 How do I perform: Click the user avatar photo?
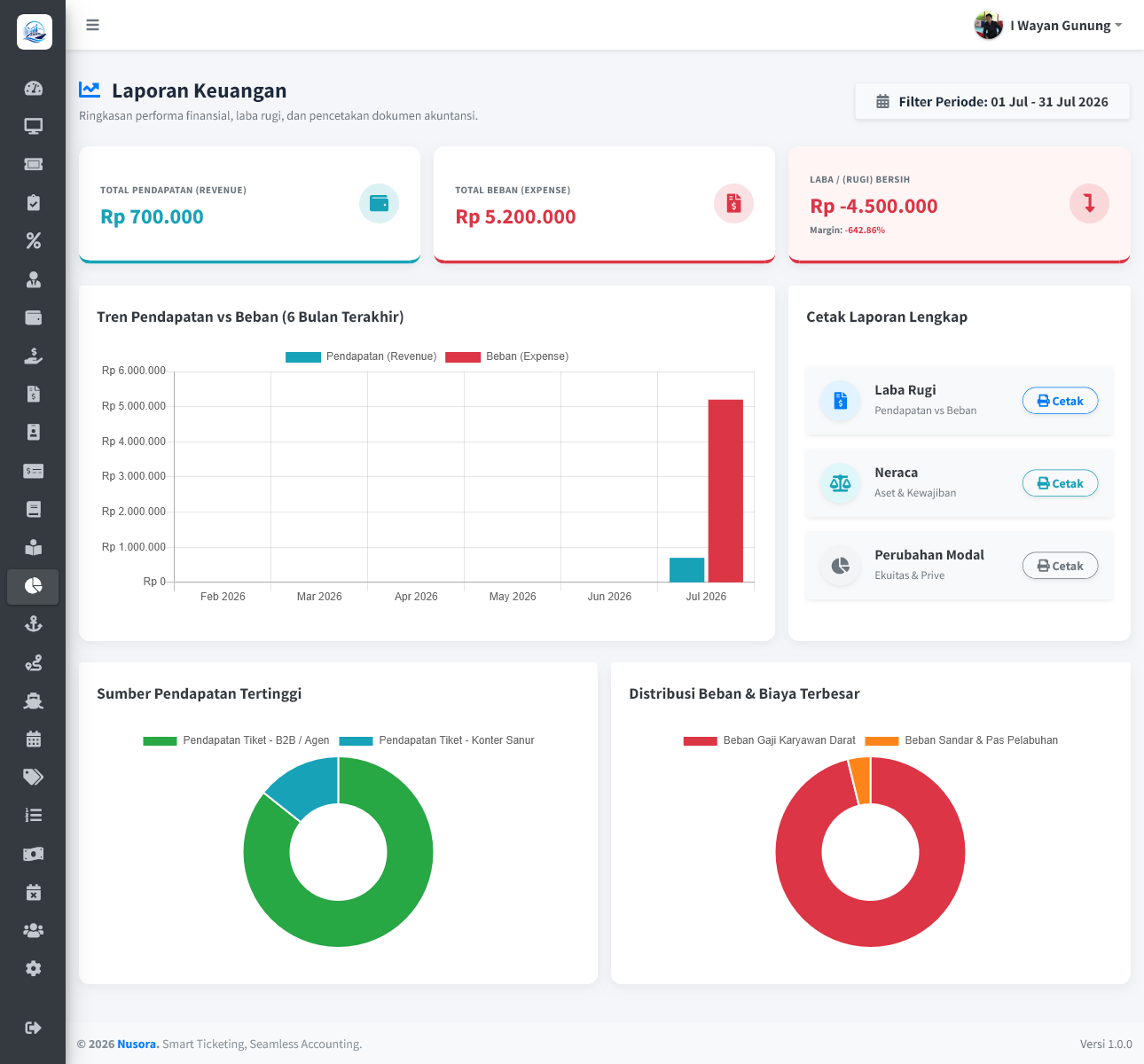coord(988,25)
